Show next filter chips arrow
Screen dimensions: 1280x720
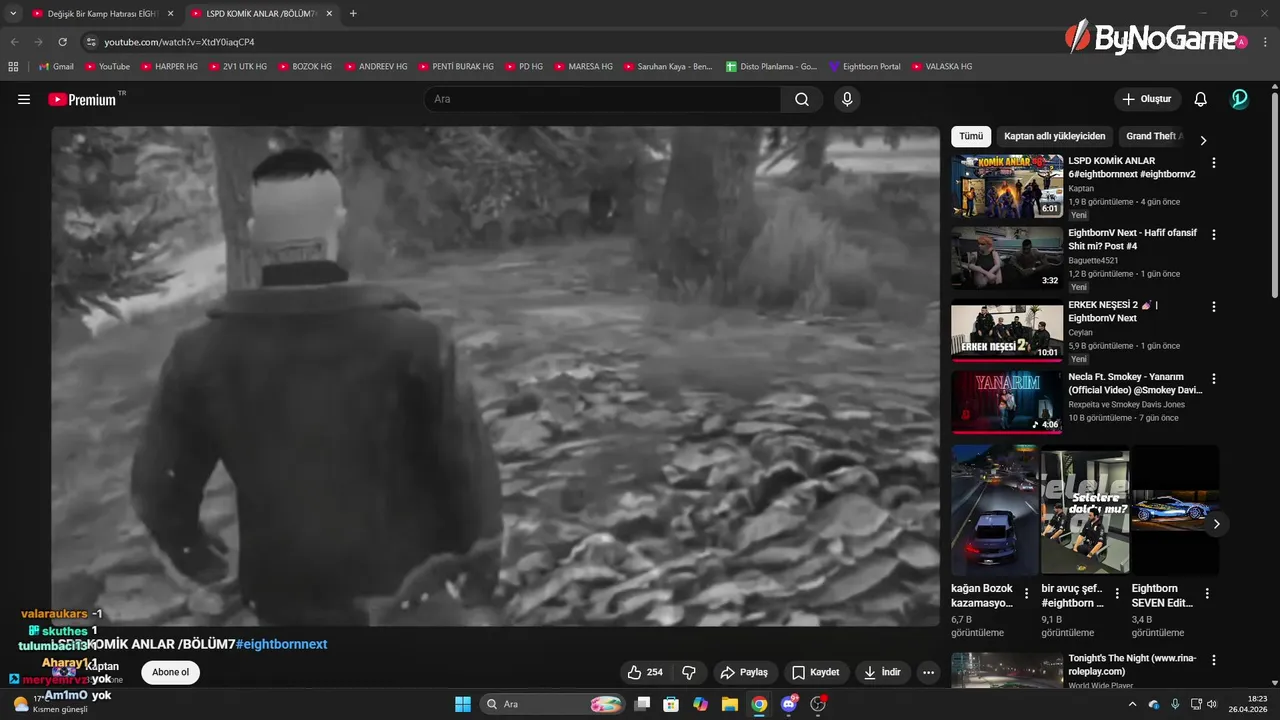tap(1203, 141)
